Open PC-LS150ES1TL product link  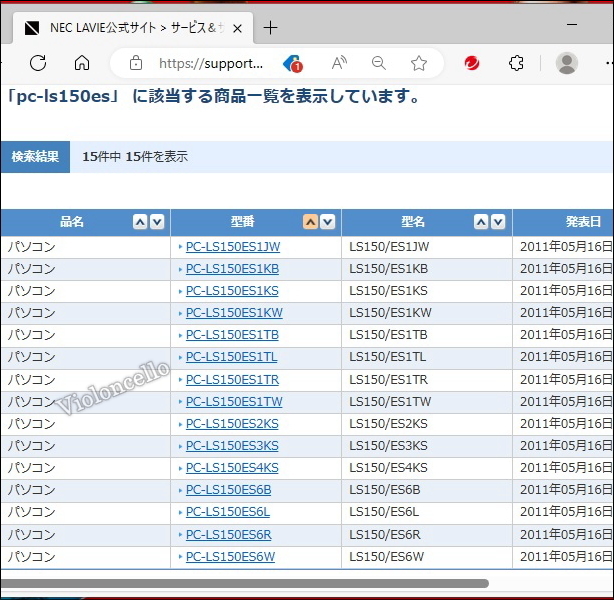(x=231, y=357)
